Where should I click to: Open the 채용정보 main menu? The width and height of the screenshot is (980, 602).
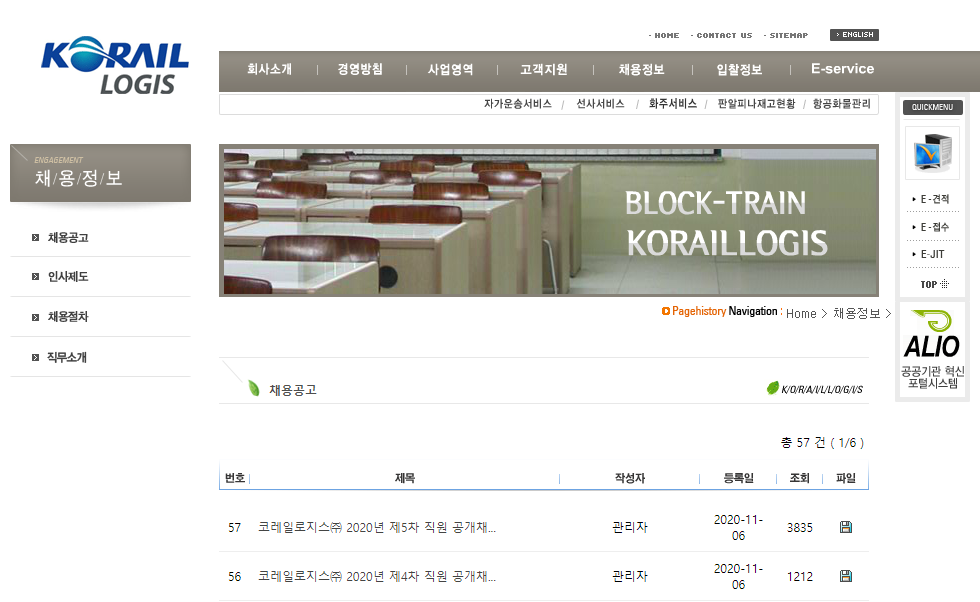pyautogui.click(x=641, y=69)
